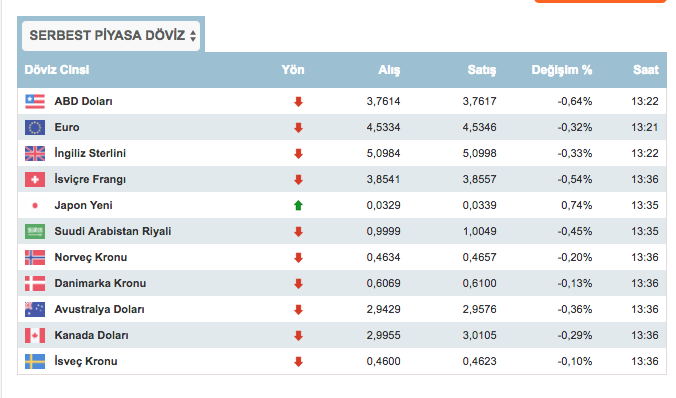Image resolution: width=676 pixels, height=398 pixels.
Task: Click the Japan flag icon
Action: point(35,206)
